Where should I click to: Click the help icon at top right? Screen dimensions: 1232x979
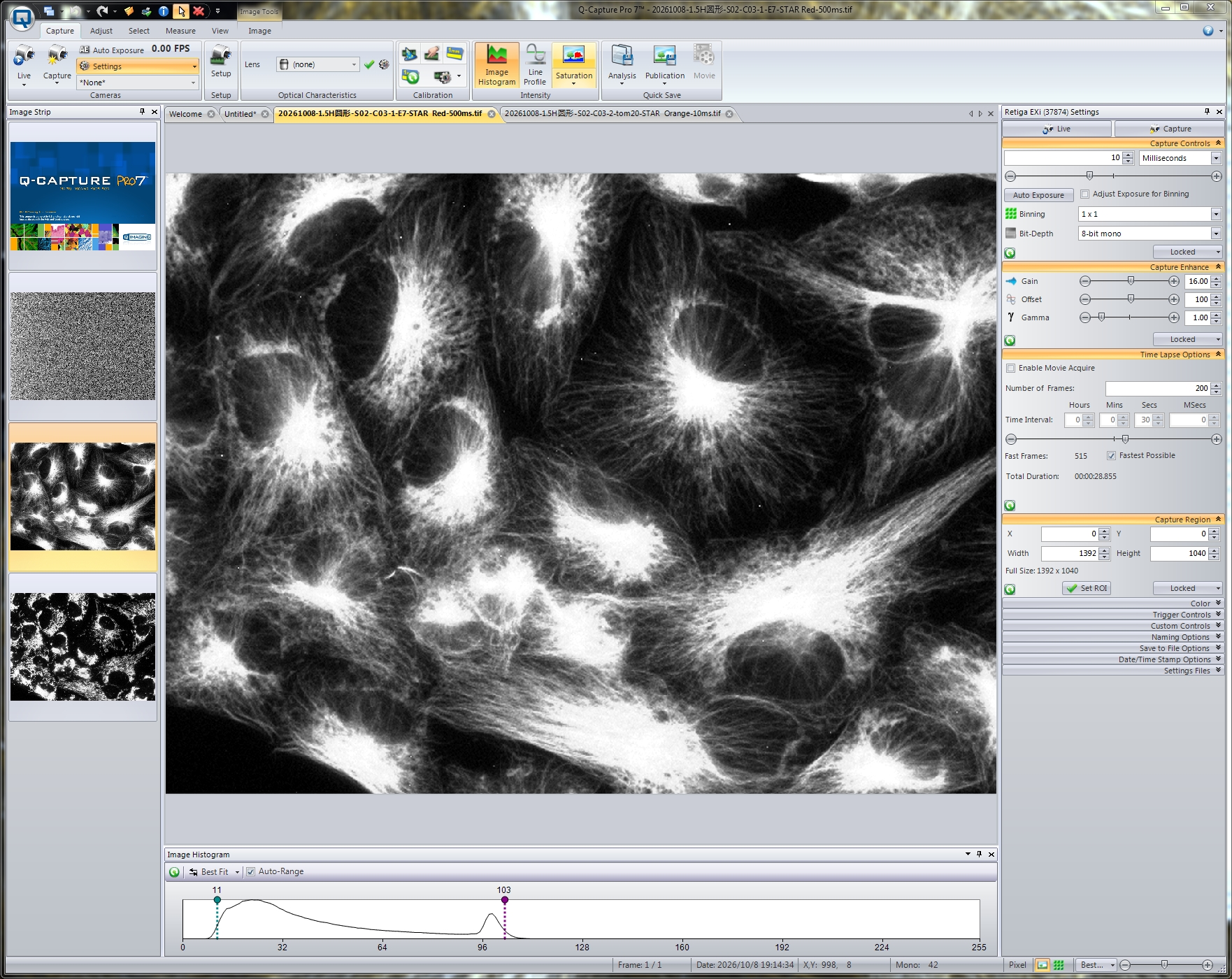coord(1208,31)
